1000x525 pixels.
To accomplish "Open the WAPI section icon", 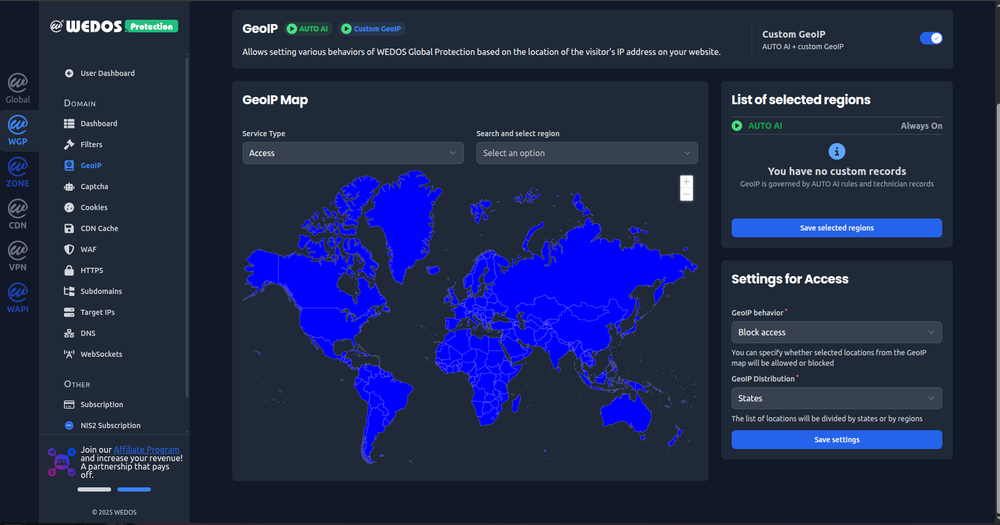I will (x=18, y=299).
